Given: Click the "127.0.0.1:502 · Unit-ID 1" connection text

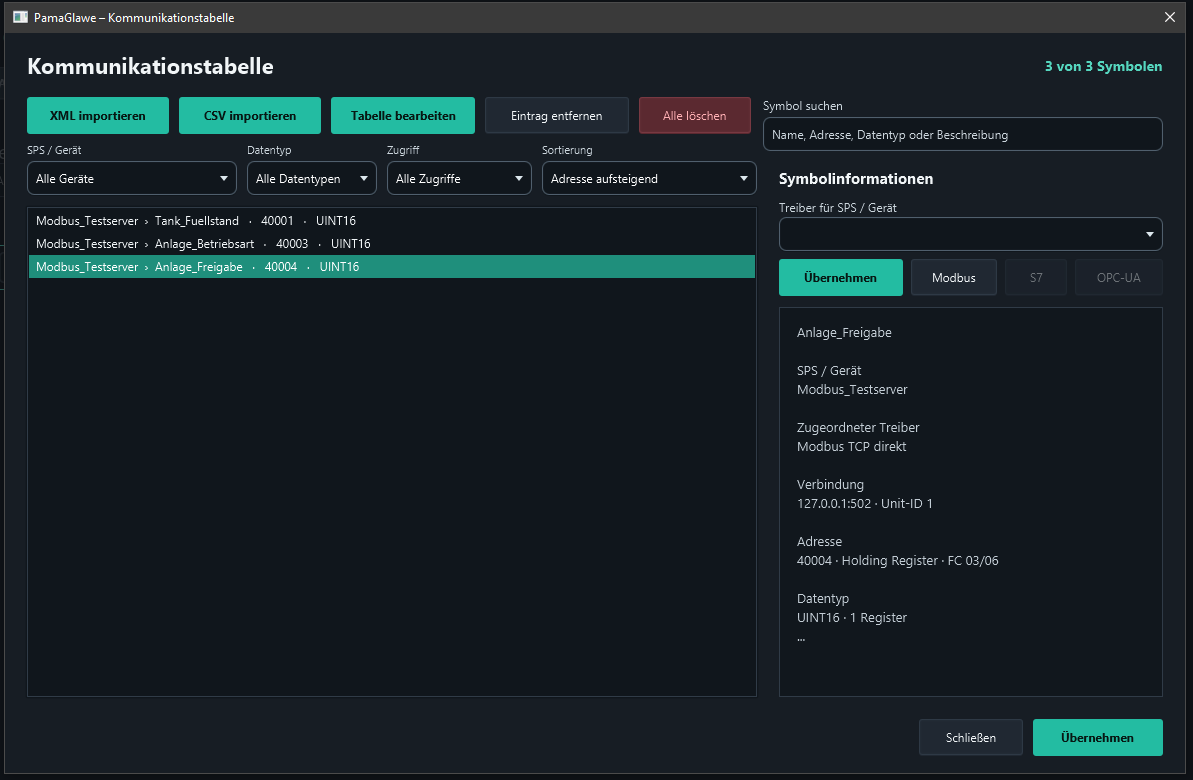Looking at the screenshot, I should pos(864,504).
